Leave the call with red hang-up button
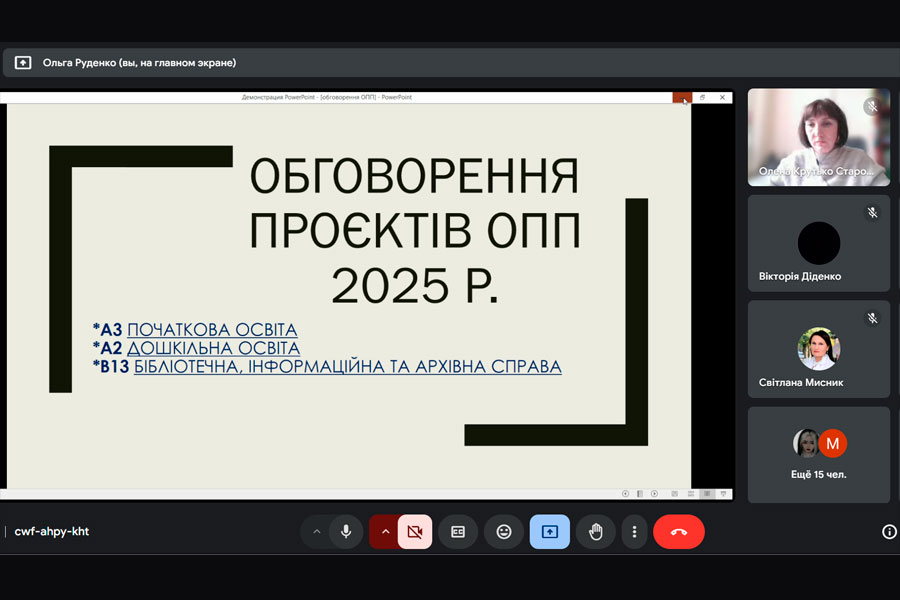Image resolution: width=900 pixels, height=600 pixels. point(679,532)
